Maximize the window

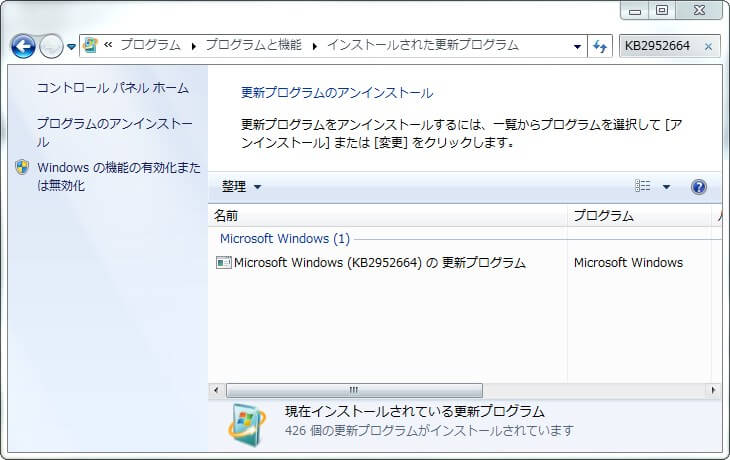coord(662,10)
